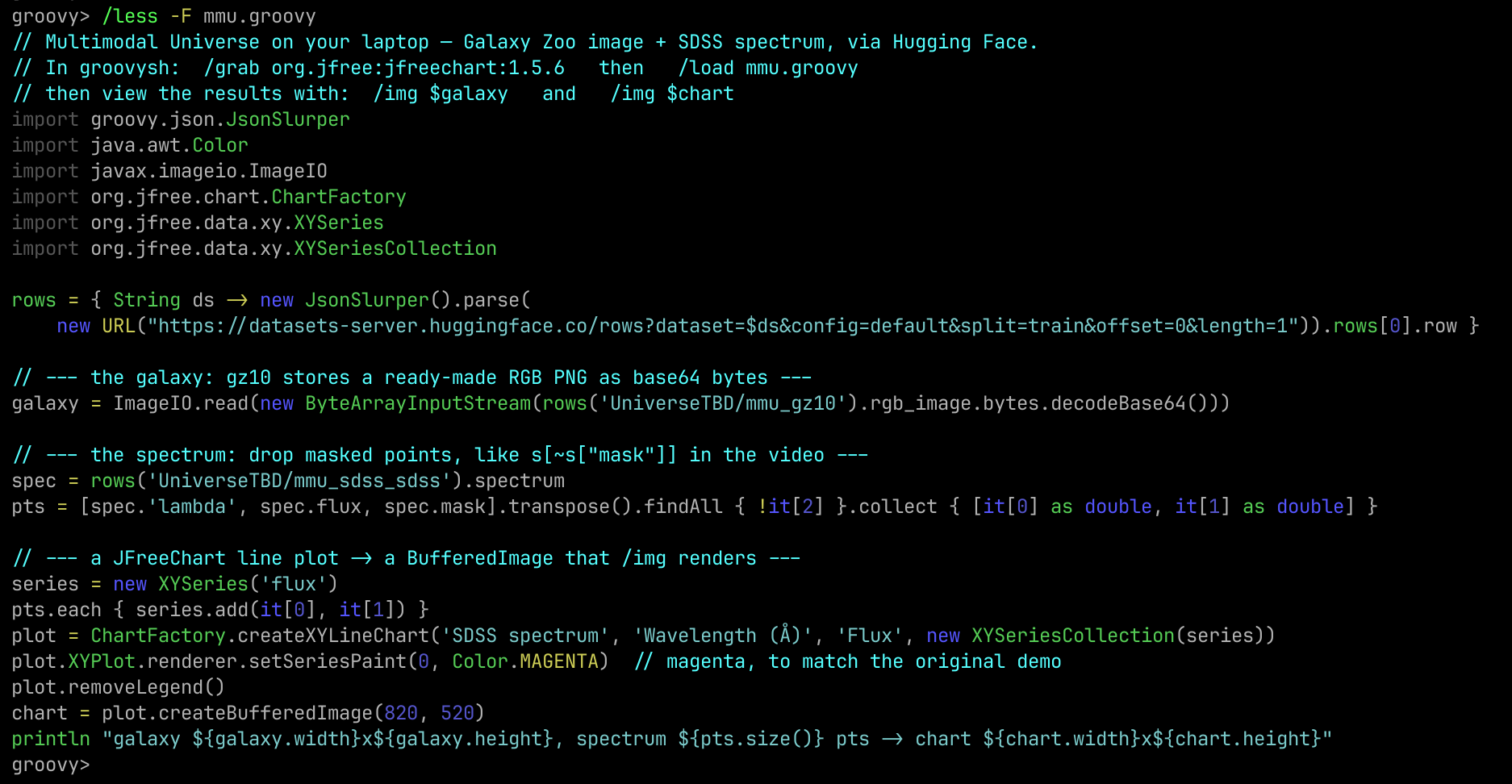The height and width of the screenshot is (784, 1512).
Task: Click 'transpose().findAll' in the pts line
Action: [x=616, y=507]
